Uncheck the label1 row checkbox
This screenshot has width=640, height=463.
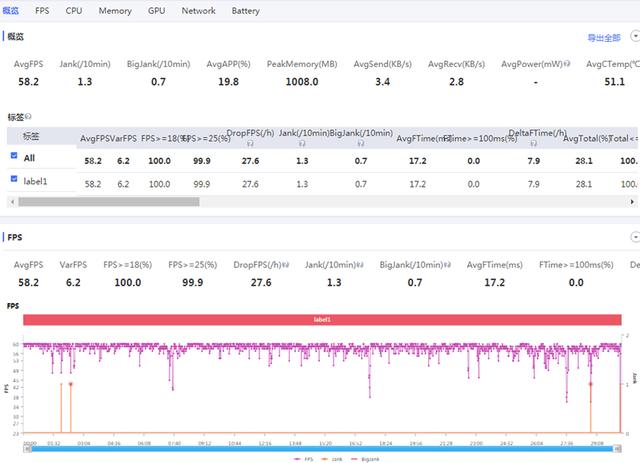point(13,179)
